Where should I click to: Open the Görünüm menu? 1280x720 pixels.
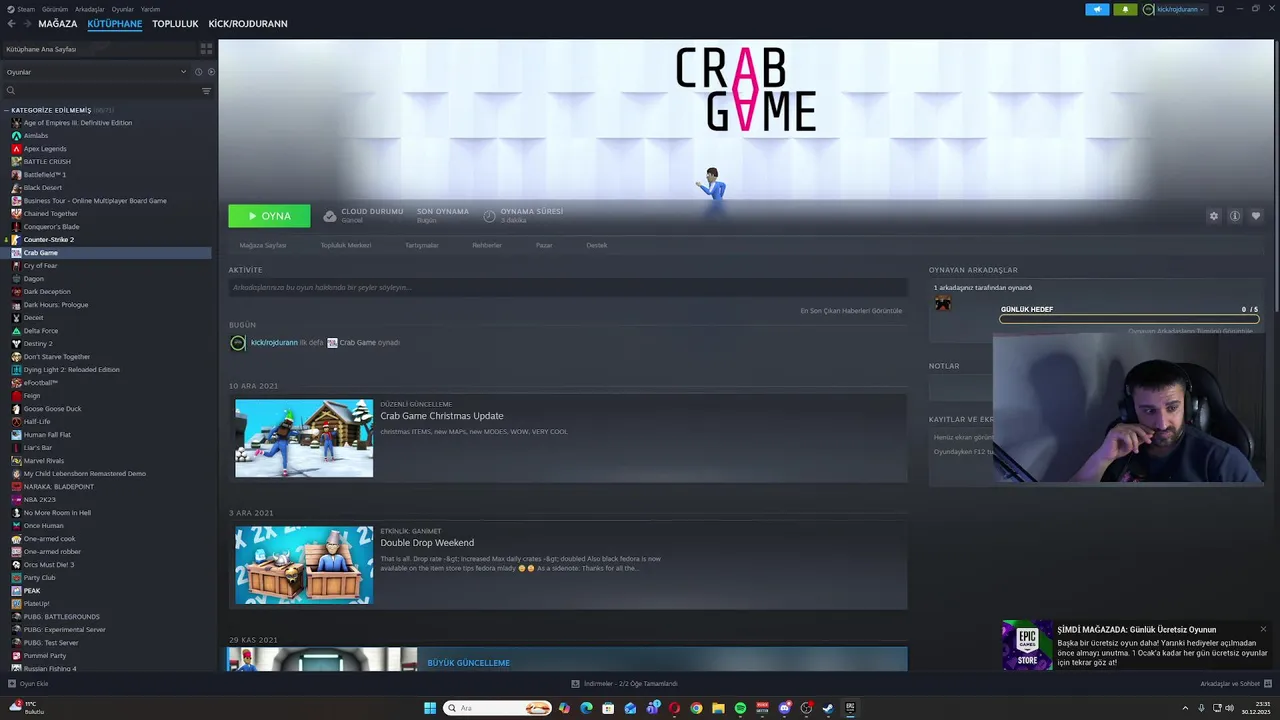pyautogui.click(x=55, y=9)
